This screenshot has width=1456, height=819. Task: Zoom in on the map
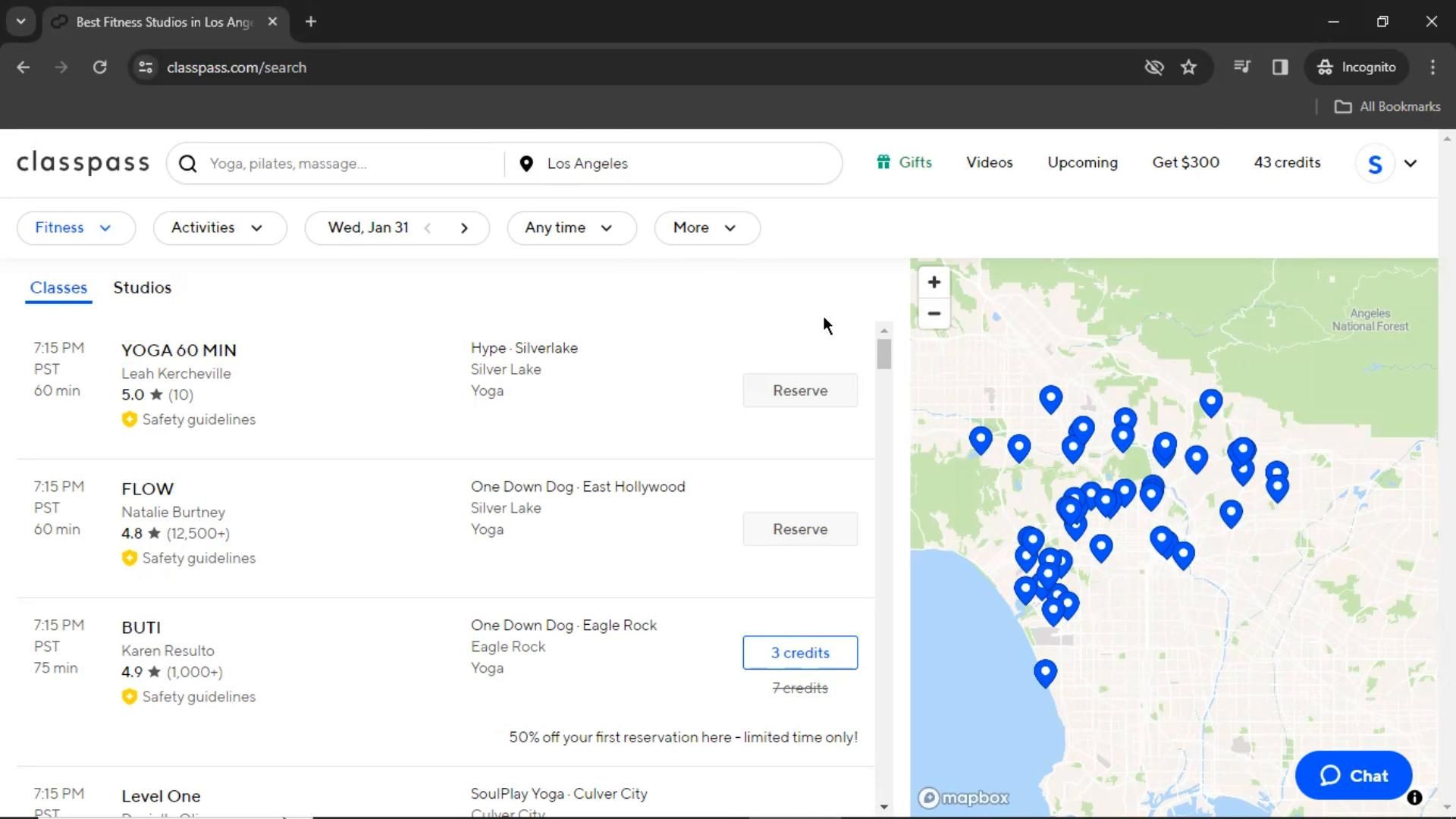934,282
